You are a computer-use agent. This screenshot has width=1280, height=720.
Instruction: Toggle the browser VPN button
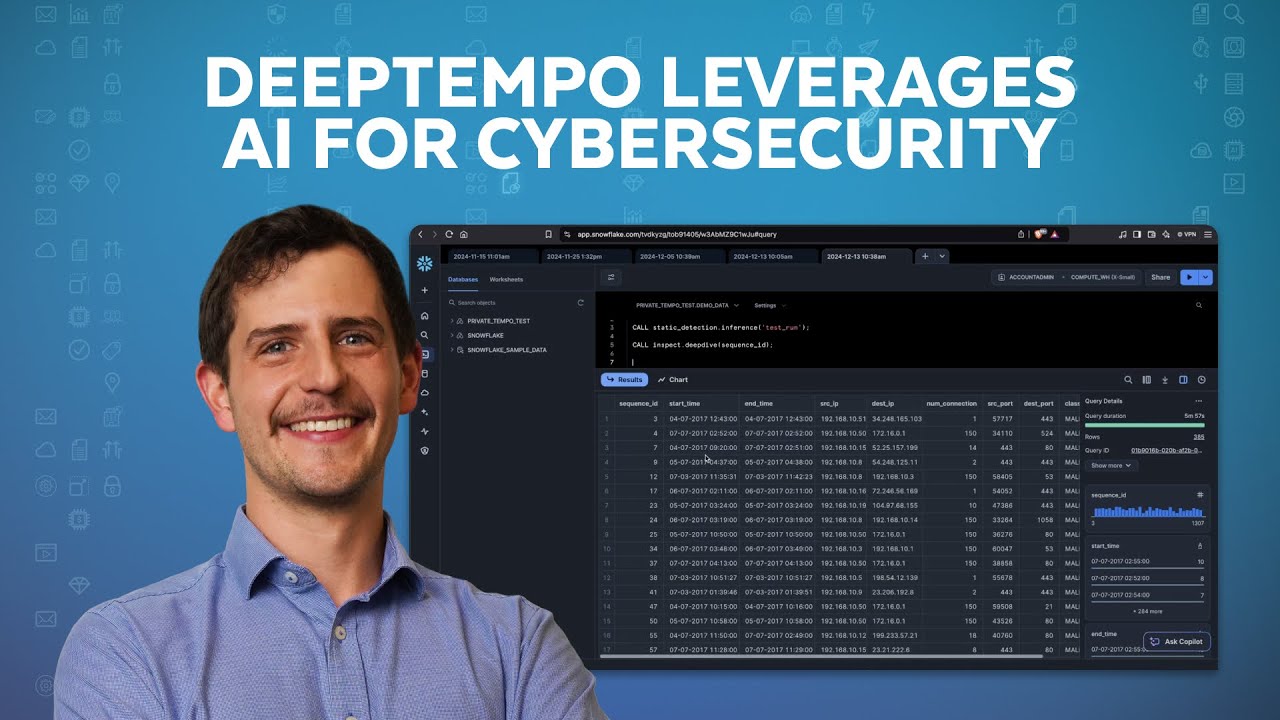tap(1187, 234)
